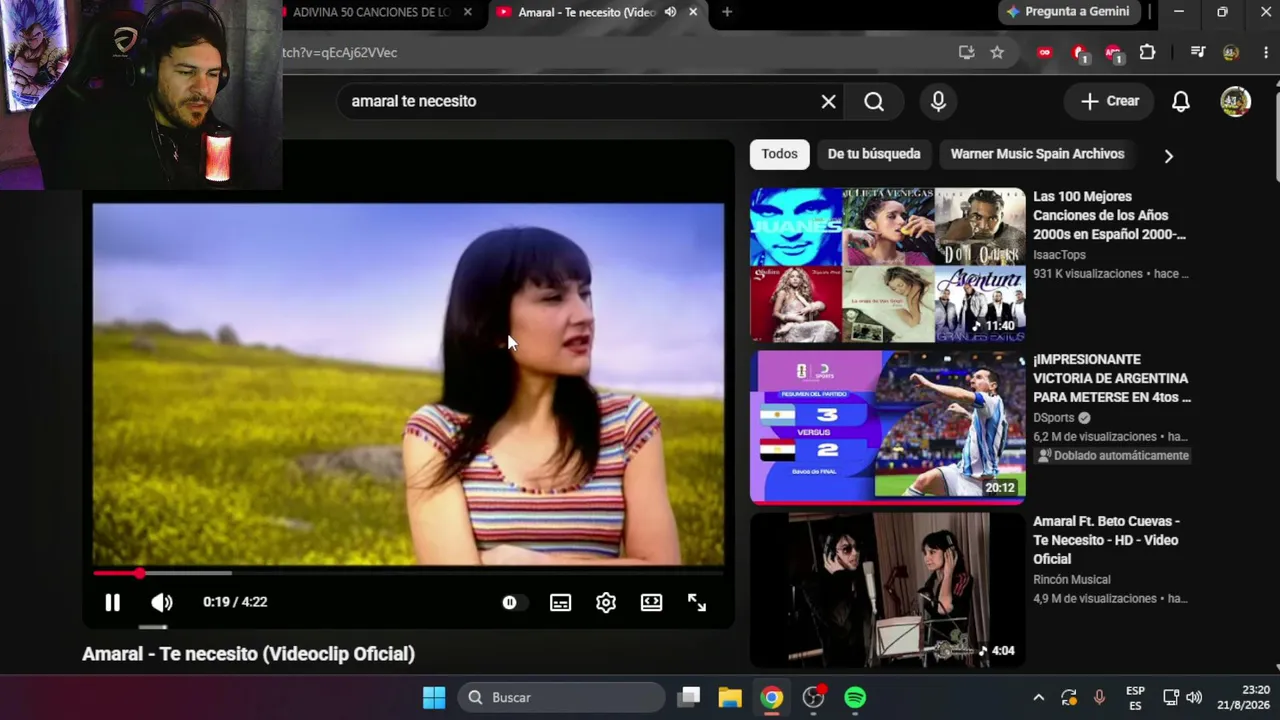Select the 'De tu búsqueda' chip
1280x720 pixels.
click(x=874, y=154)
